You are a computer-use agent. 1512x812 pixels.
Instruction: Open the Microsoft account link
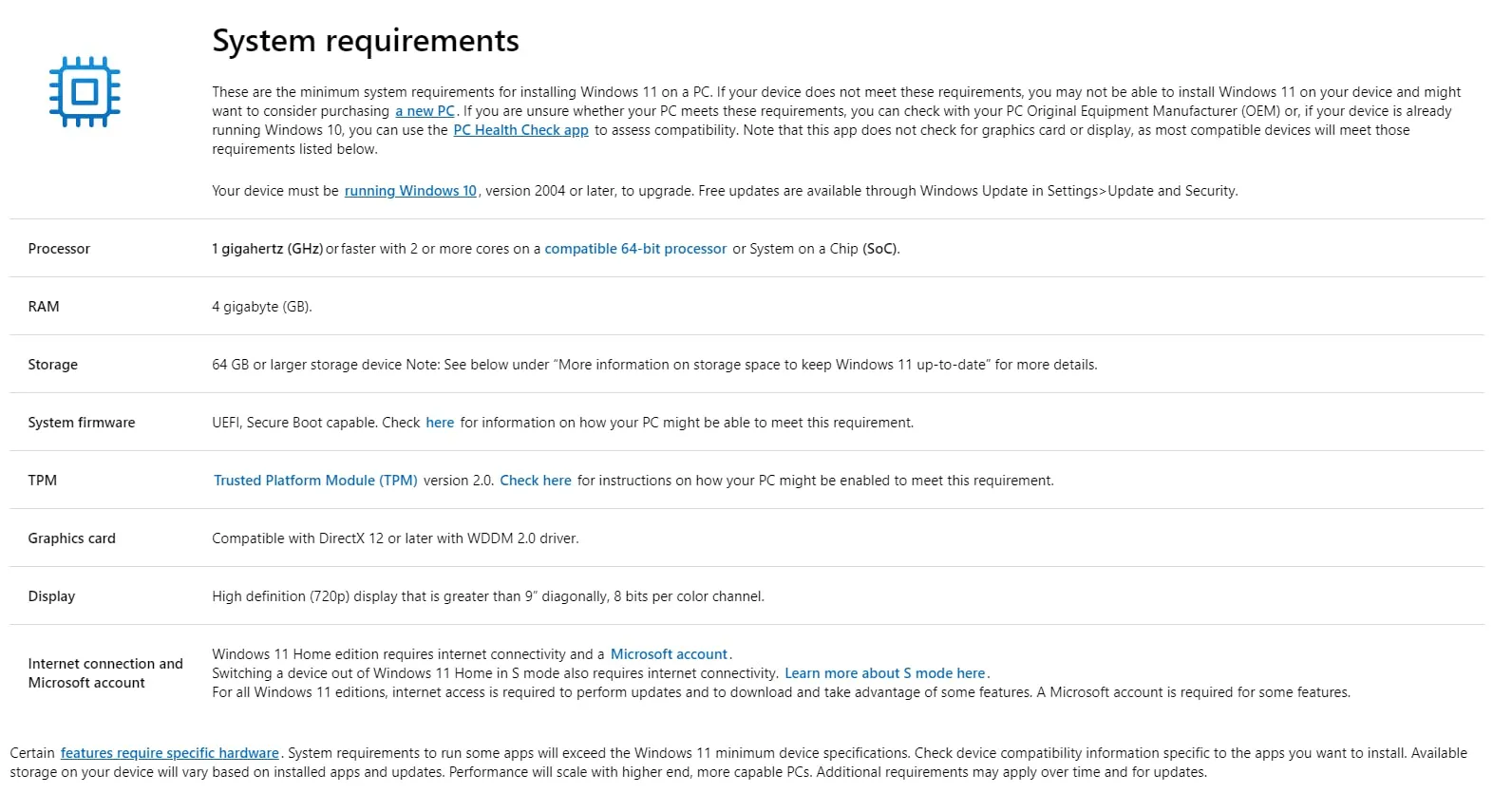(x=669, y=654)
